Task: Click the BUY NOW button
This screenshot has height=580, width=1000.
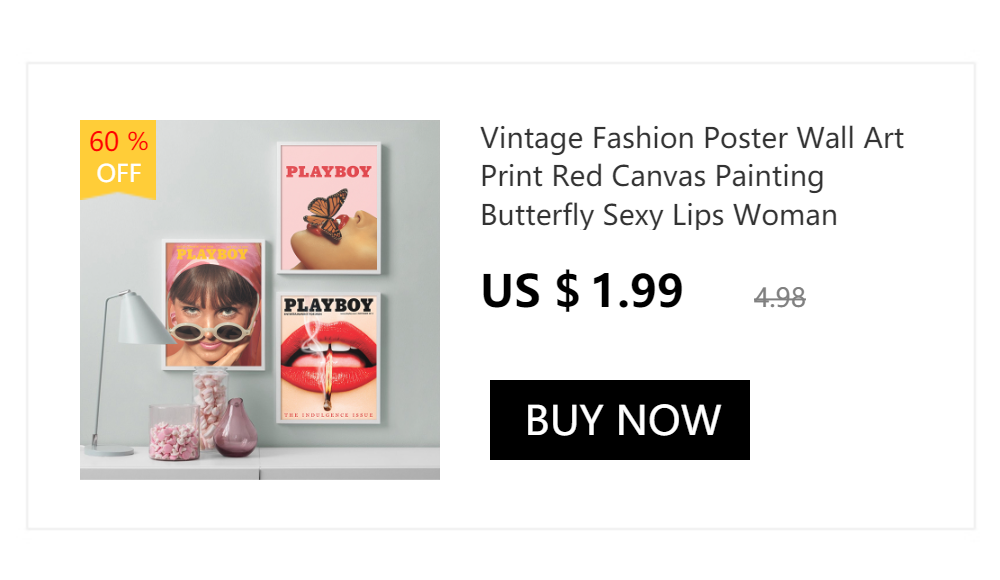Action: click(x=620, y=420)
